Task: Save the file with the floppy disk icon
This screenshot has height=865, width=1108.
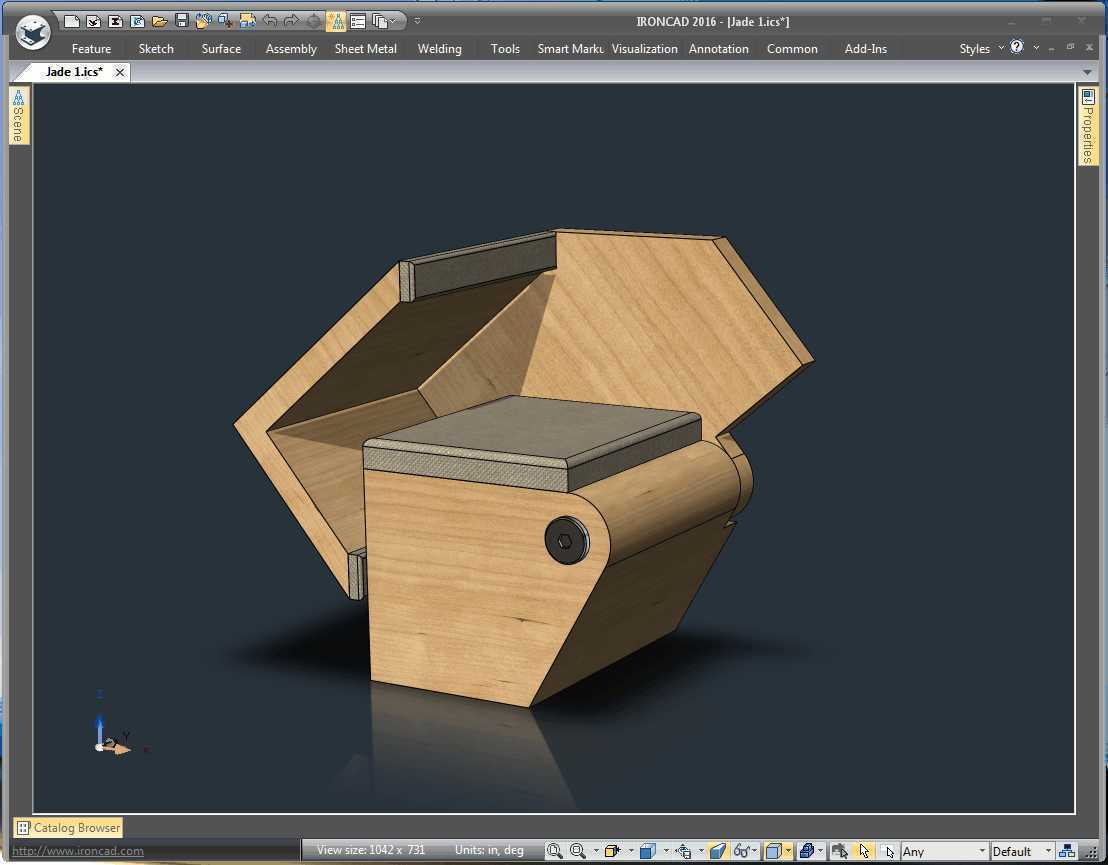Action: tap(182, 20)
